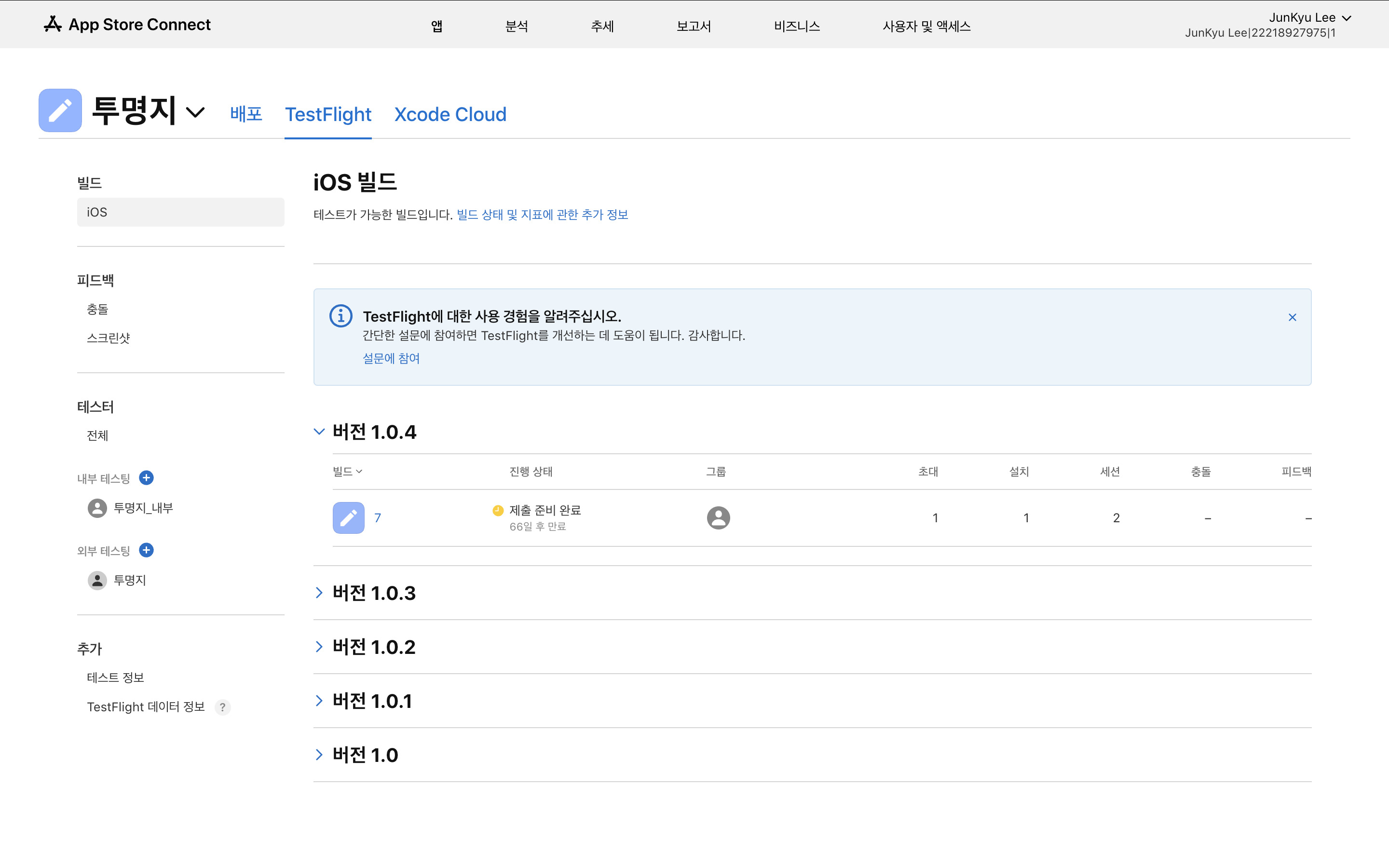Dismiss the TestFlight survey banner
1389x868 pixels.
click(x=1292, y=317)
